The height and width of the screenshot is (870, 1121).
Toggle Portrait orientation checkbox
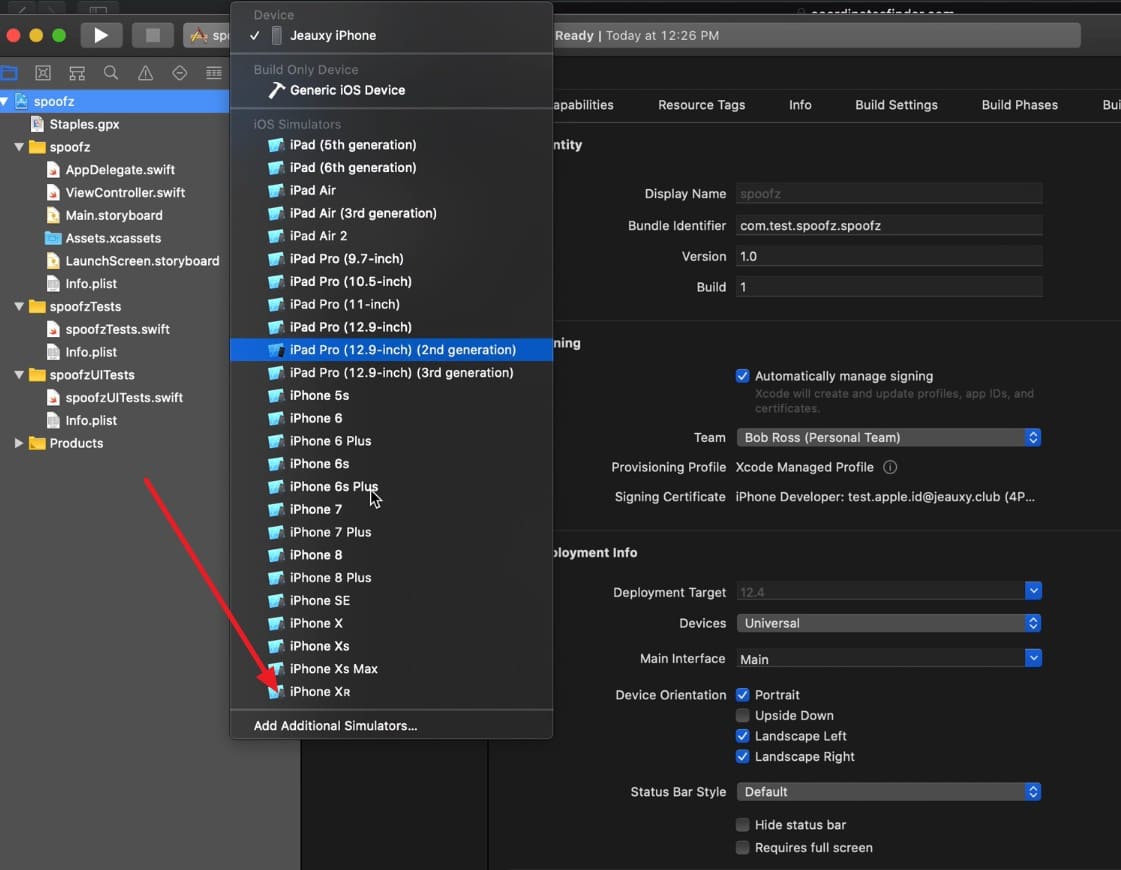pos(742,695)
